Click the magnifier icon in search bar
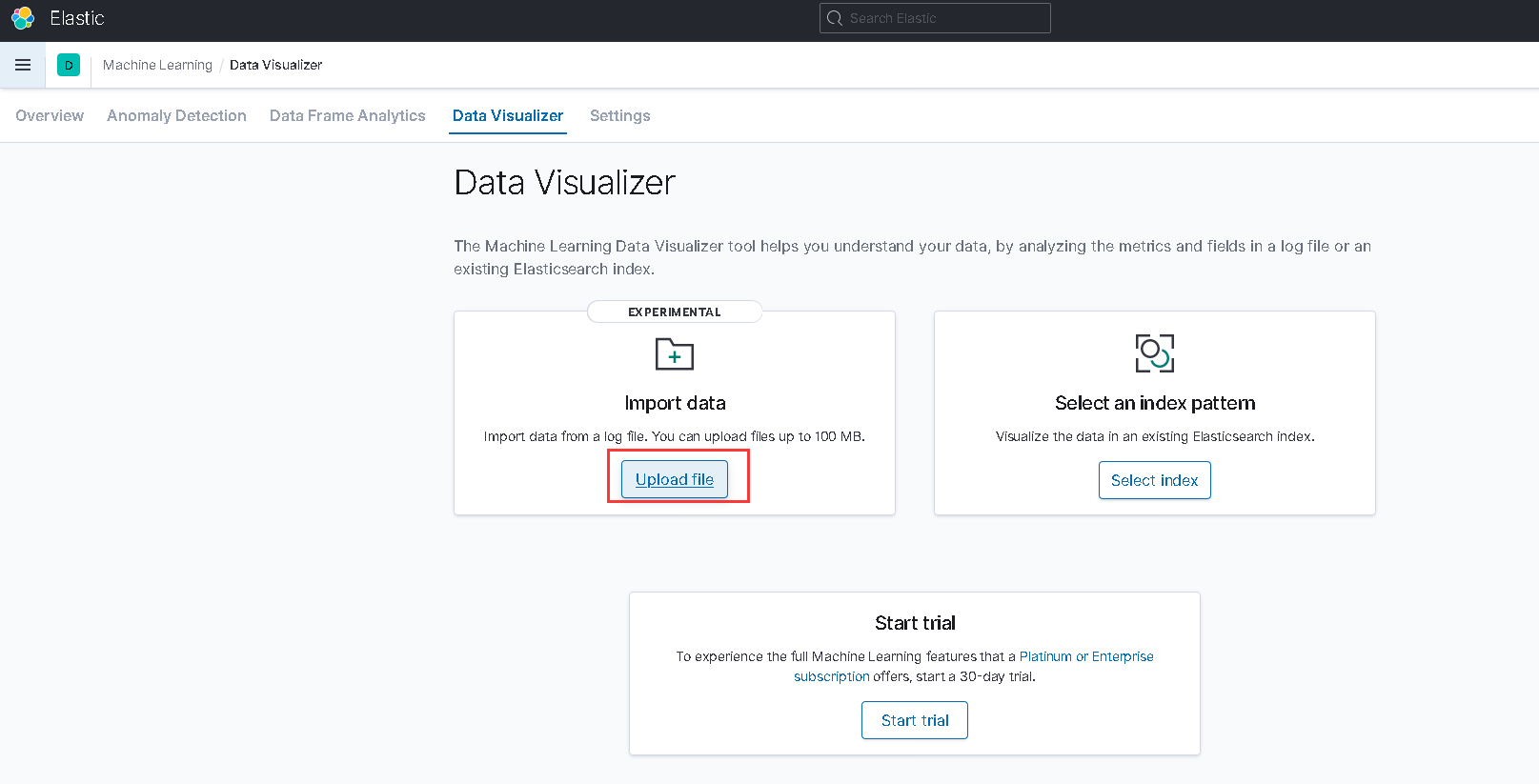Viewport: 1539px width, 784px height. coord(835,18)
